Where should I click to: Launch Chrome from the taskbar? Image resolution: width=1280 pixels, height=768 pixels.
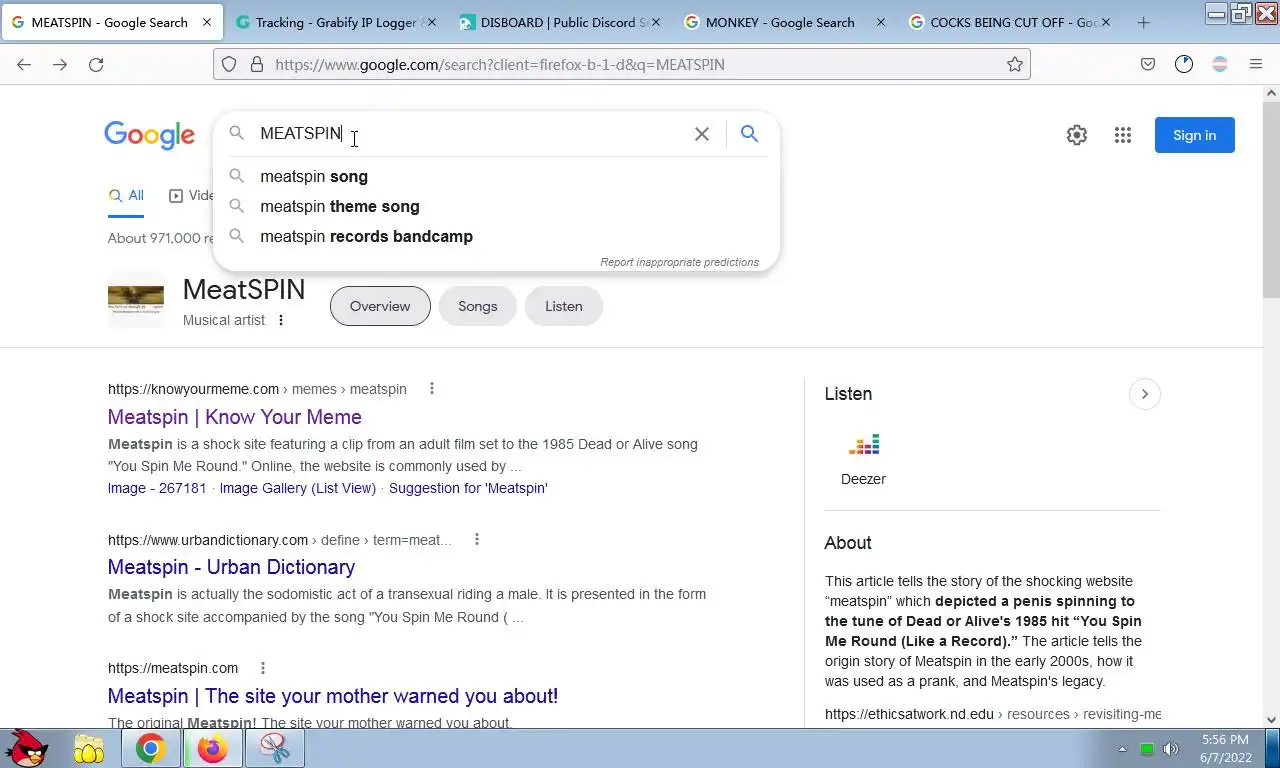pyautogui.click(x=151, y=748)
